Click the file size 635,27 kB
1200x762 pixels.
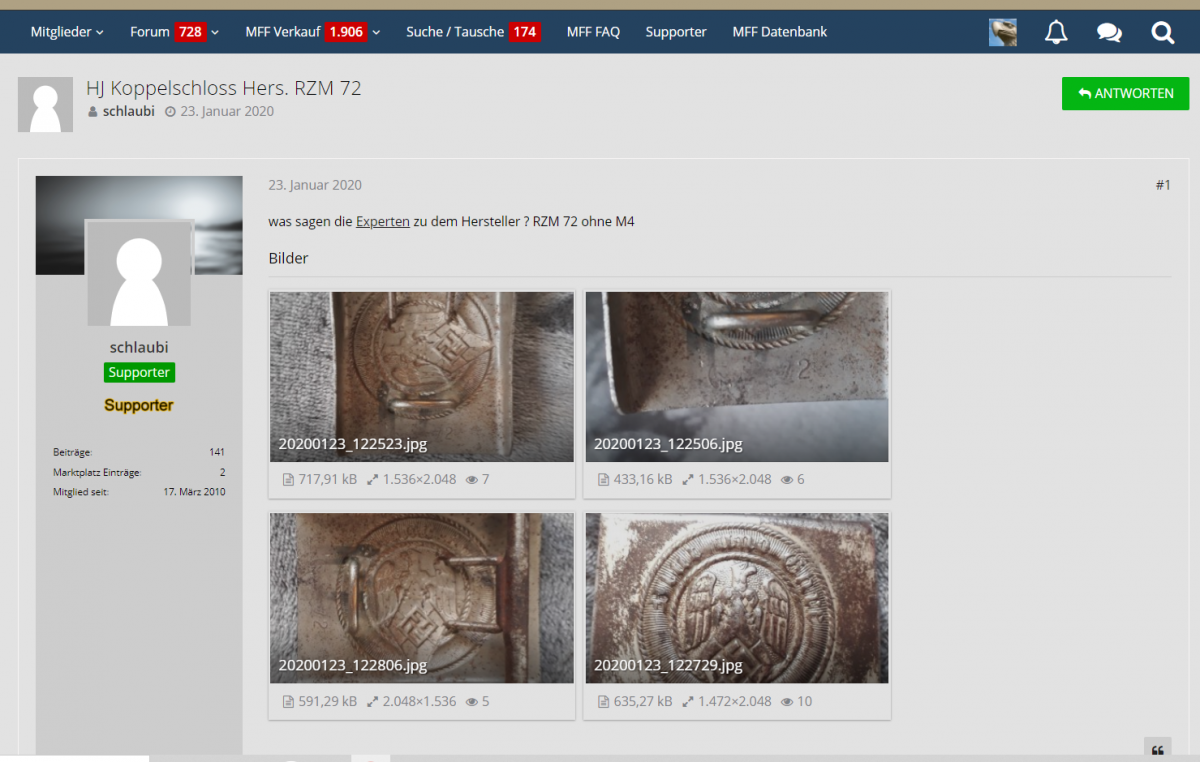click(x=643, y=702)
